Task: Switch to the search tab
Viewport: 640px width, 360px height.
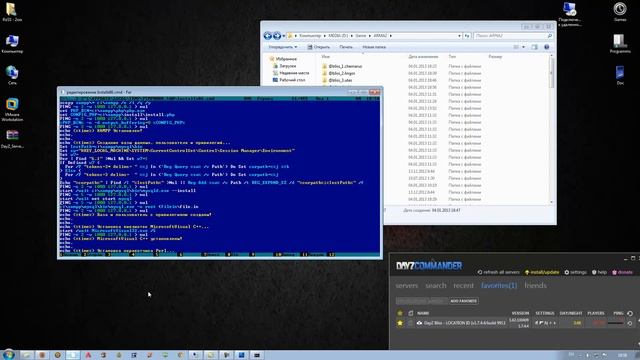Action: pyautogui.click(x=436, y=286)
